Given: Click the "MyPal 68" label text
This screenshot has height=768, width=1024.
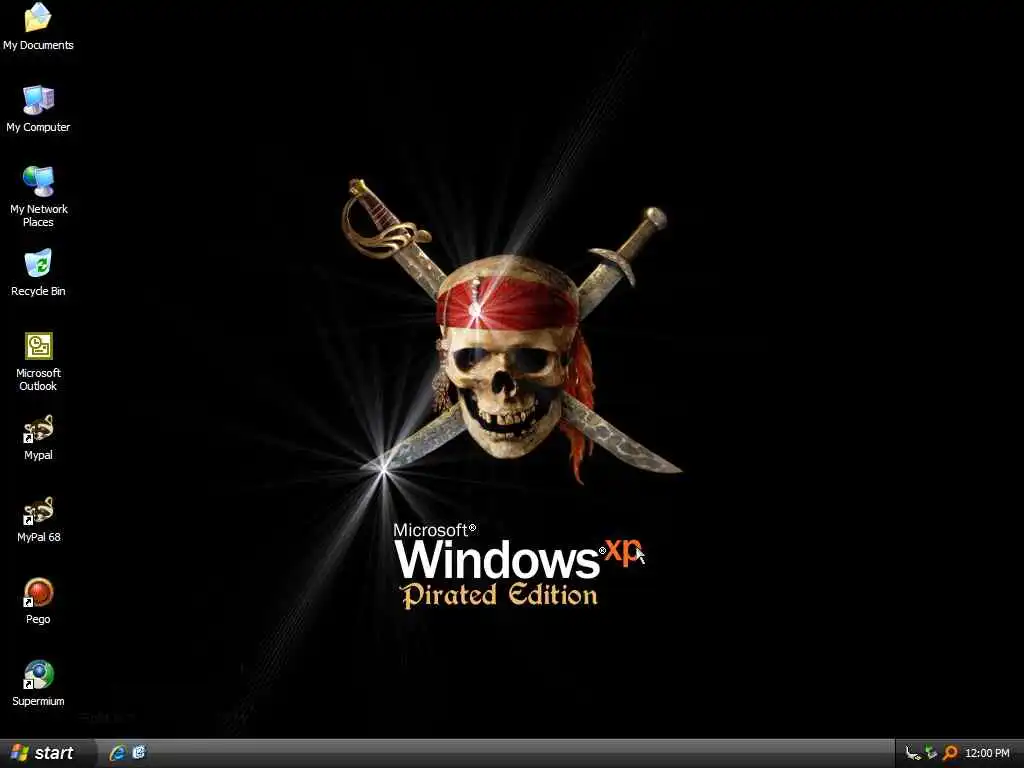Looking at the screenshot, I should 39,537.
